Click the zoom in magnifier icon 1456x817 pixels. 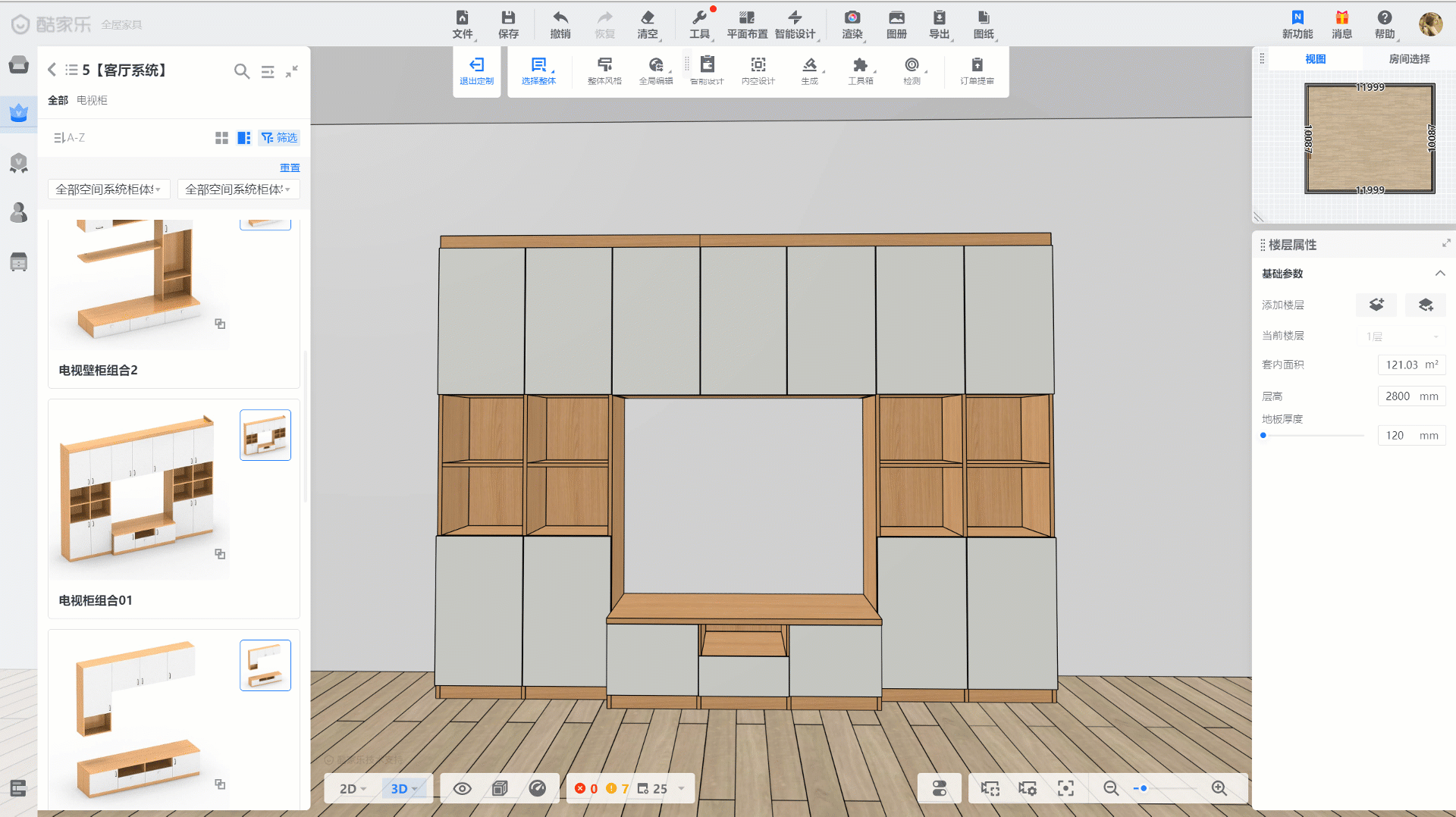1219,788
